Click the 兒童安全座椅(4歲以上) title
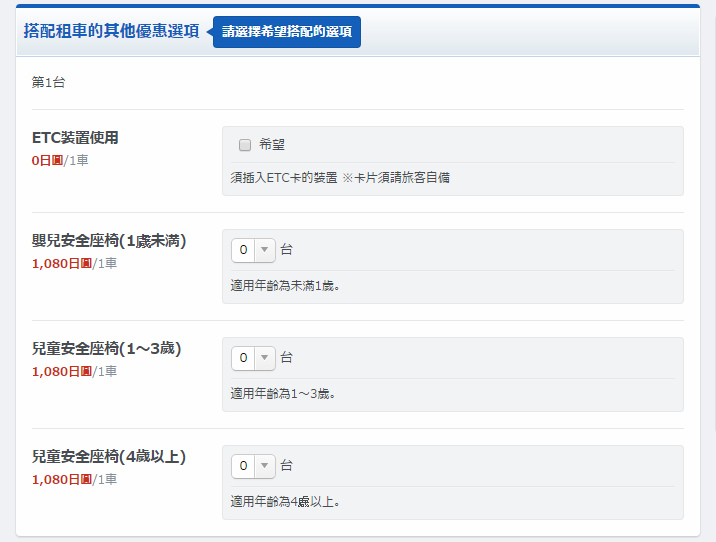716x542 pixels. tap(109, 457)
